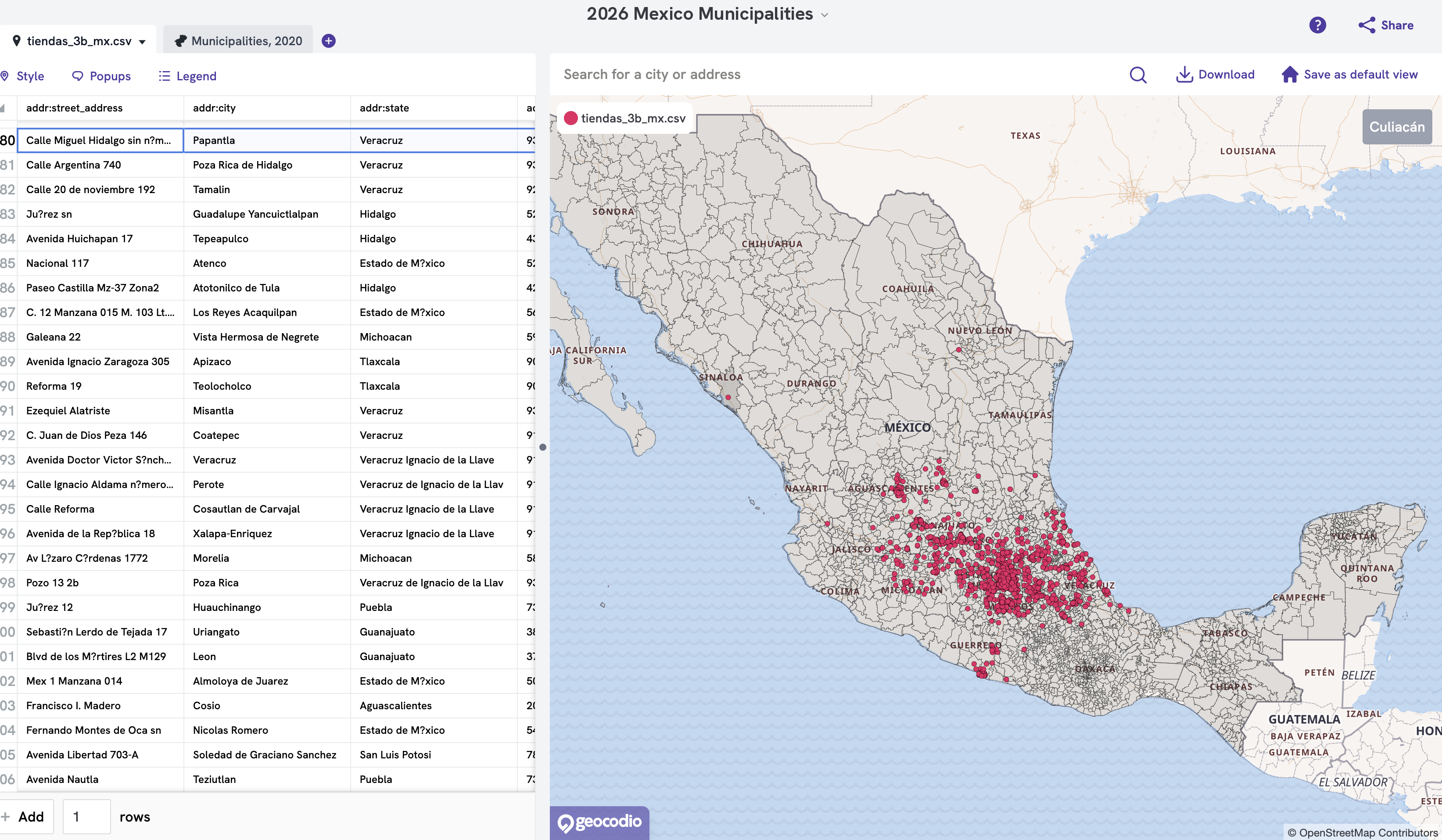Image resolution: width=1442 pixels, height=840 pixels.
Task: Select the Calle Argentina 740 cell
Action: pos(100,165)
